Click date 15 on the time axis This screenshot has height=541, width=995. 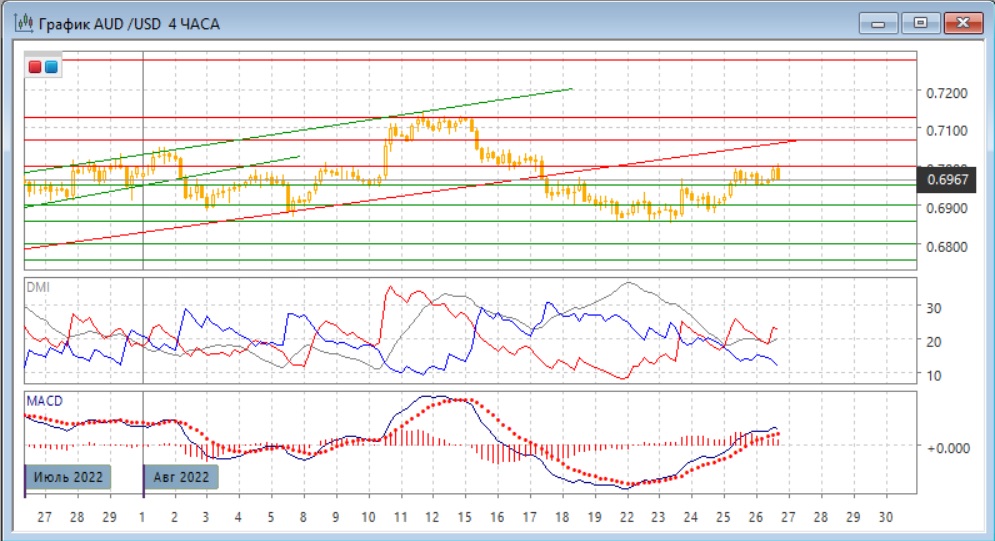(x=465, y=518)
